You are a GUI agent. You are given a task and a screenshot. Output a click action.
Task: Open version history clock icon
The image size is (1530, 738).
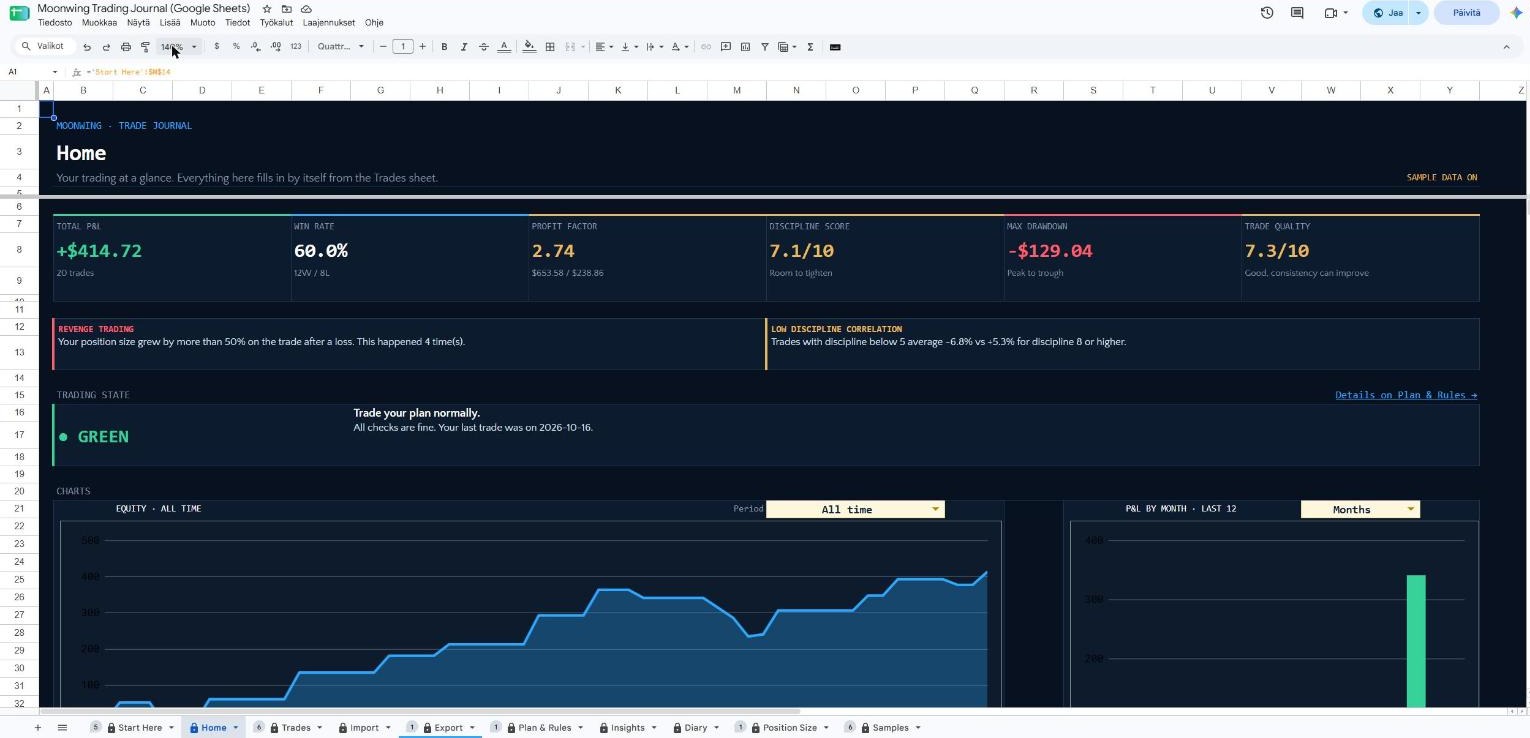point(1267,13)
